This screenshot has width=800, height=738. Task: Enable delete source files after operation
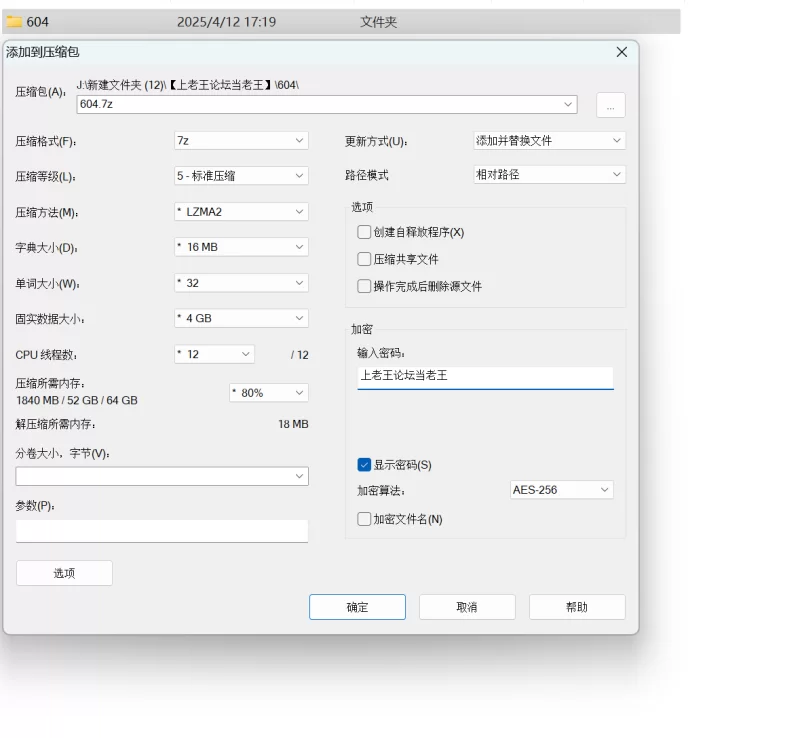[x=364, y=286]
